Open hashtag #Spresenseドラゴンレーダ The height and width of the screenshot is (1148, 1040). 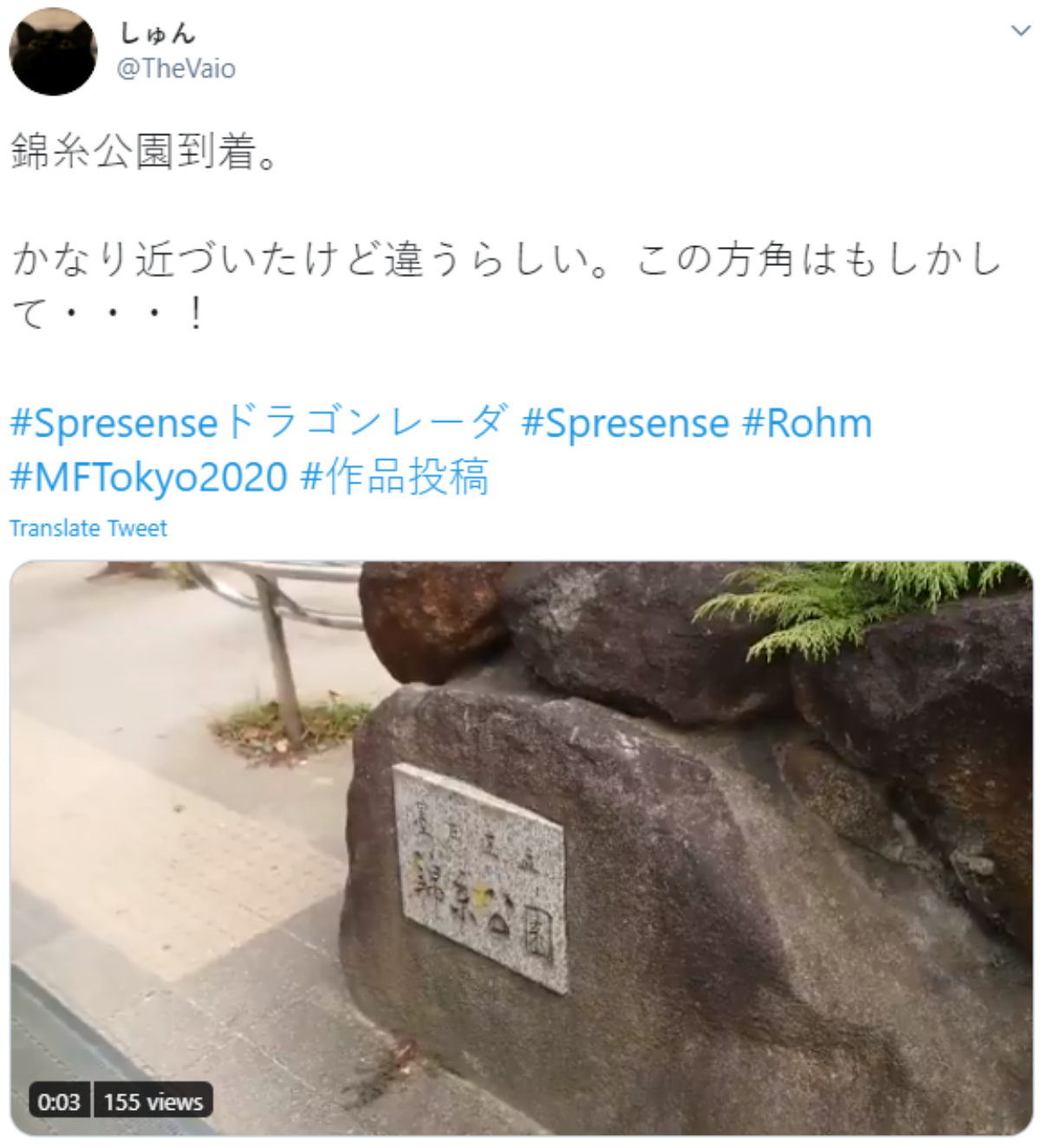click(x=257, y=423)
